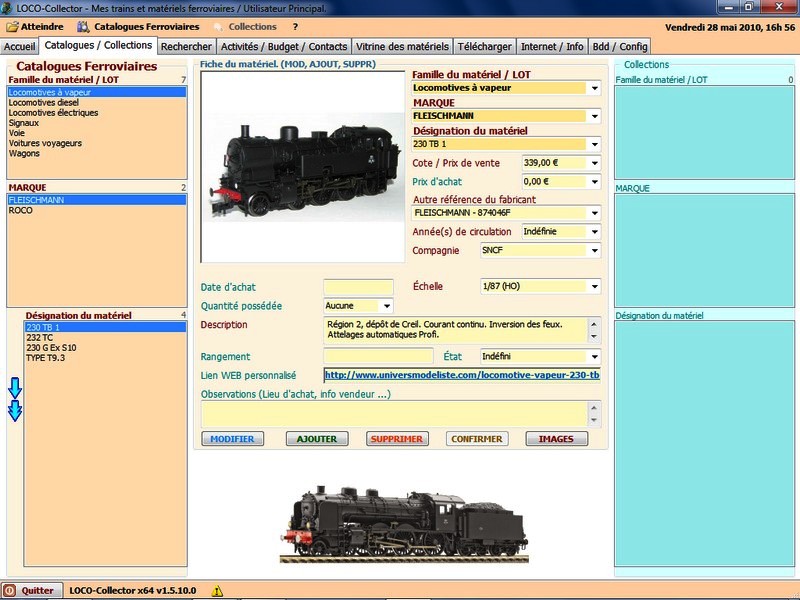800x600 pixels.
Task: Open Autre référence du fabricant dropdown
Action: pyautogui.click(x=594, y=213)
